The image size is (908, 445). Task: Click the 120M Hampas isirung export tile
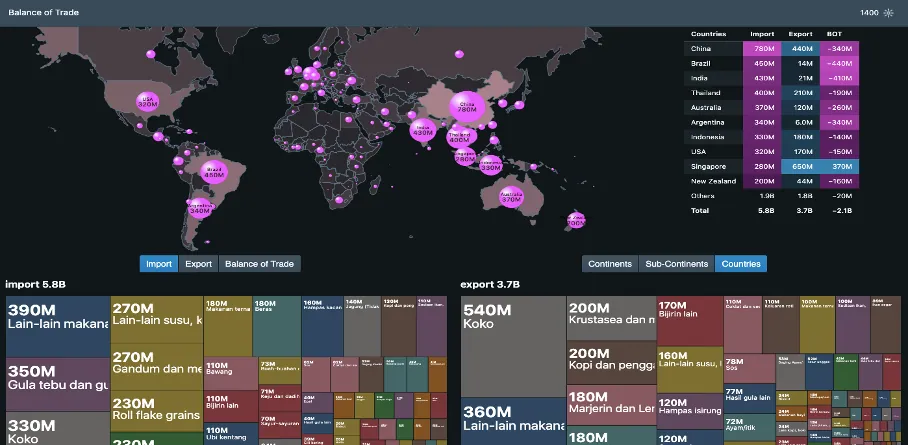(690, 411)
